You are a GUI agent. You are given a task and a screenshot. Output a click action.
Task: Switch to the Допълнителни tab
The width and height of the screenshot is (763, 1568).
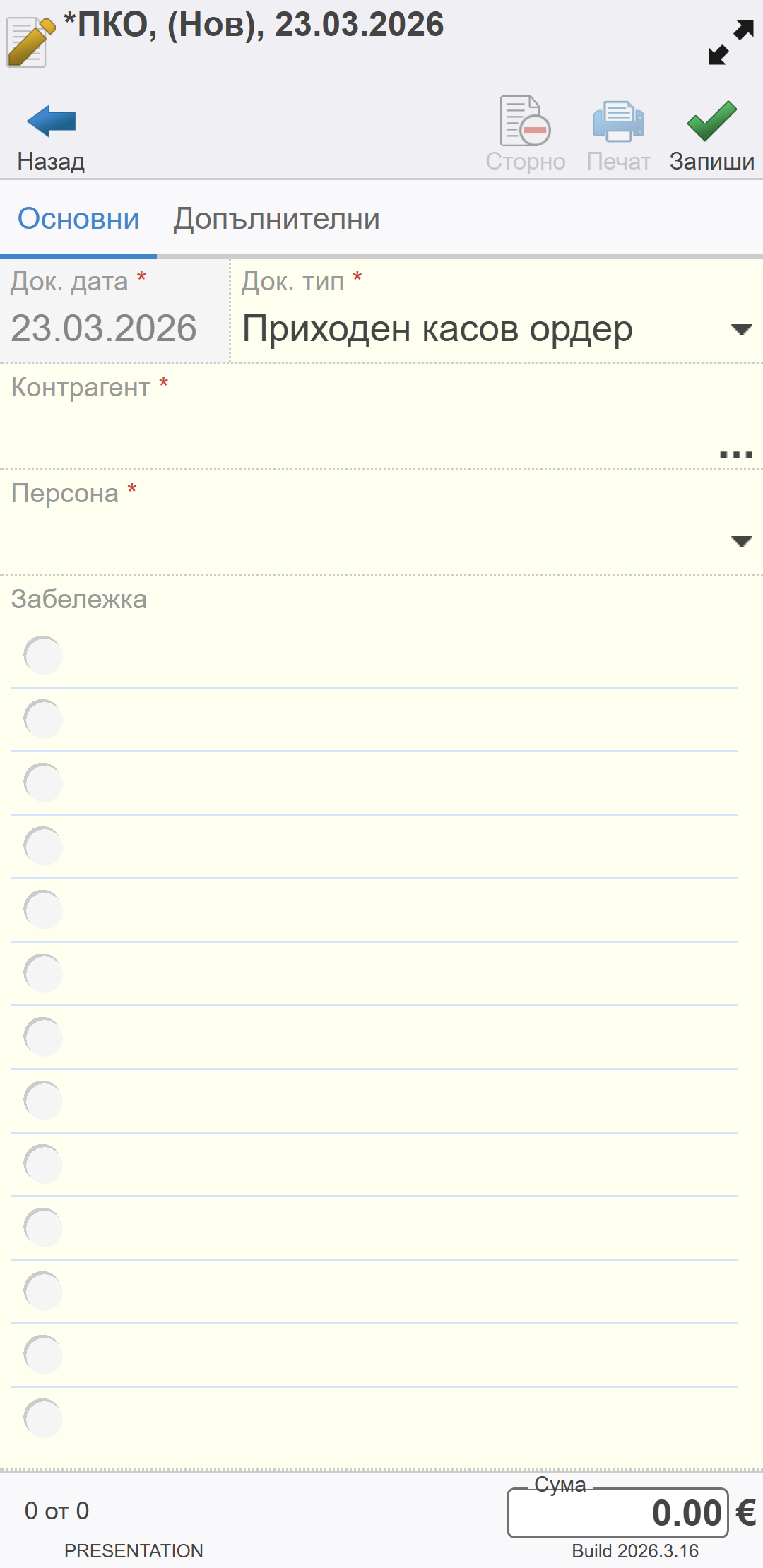tap(277, 219)
